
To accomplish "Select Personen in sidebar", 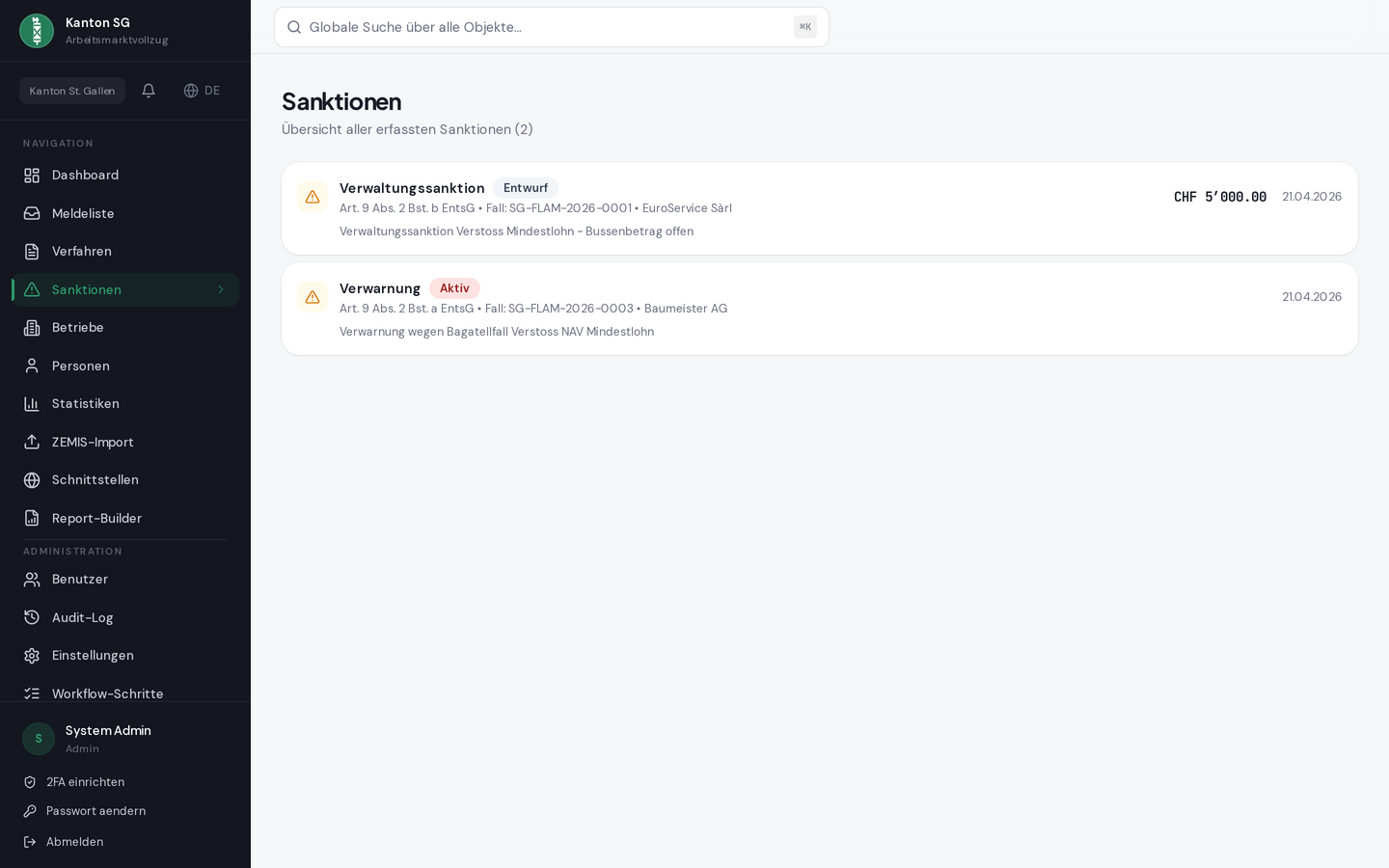I will point(125,366).
